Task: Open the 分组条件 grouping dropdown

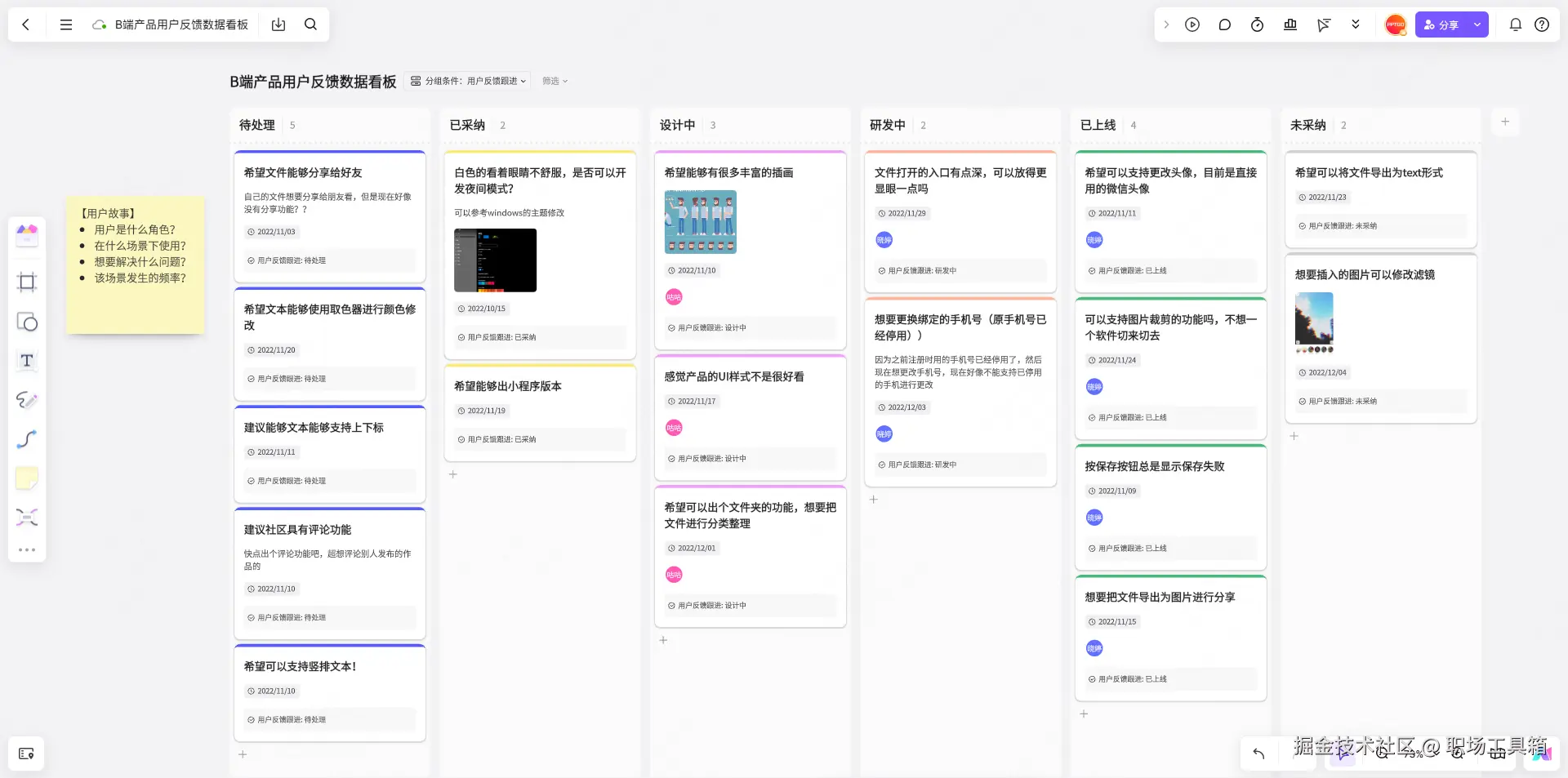Action: tap(469, 81)
